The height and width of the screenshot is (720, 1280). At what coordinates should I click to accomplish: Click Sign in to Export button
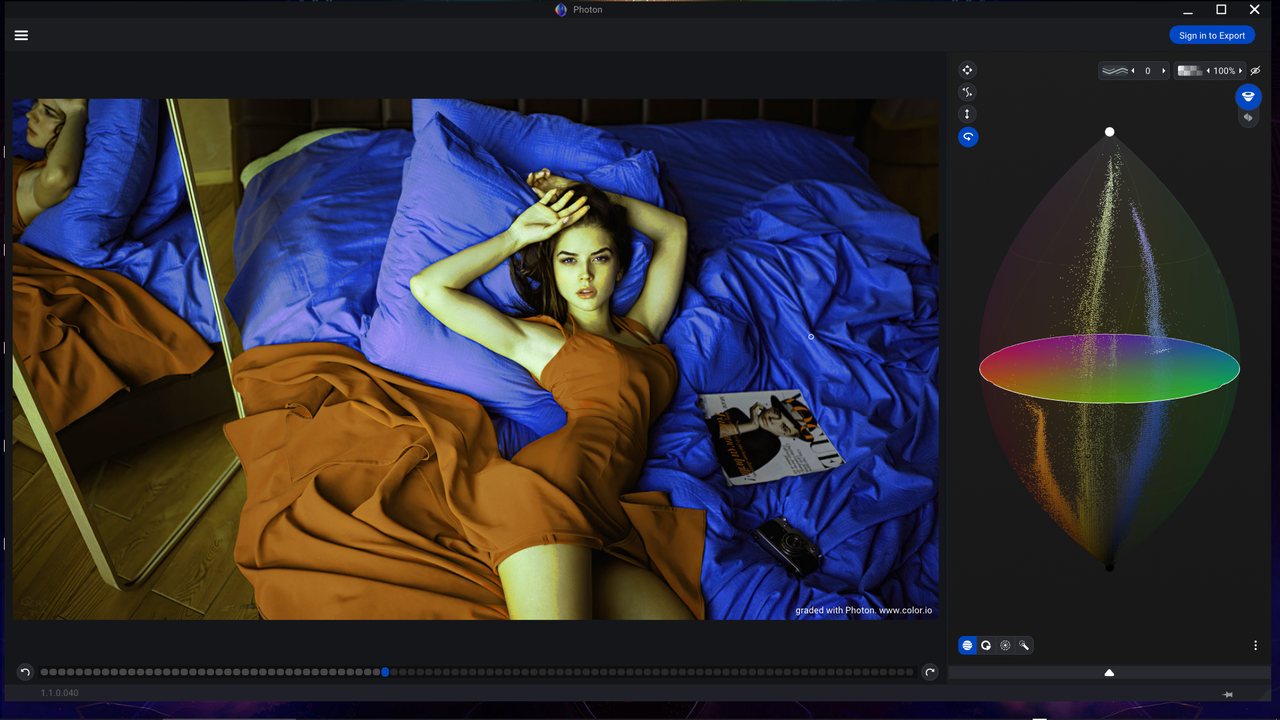pyautogui.click(x=1212, y=35)
